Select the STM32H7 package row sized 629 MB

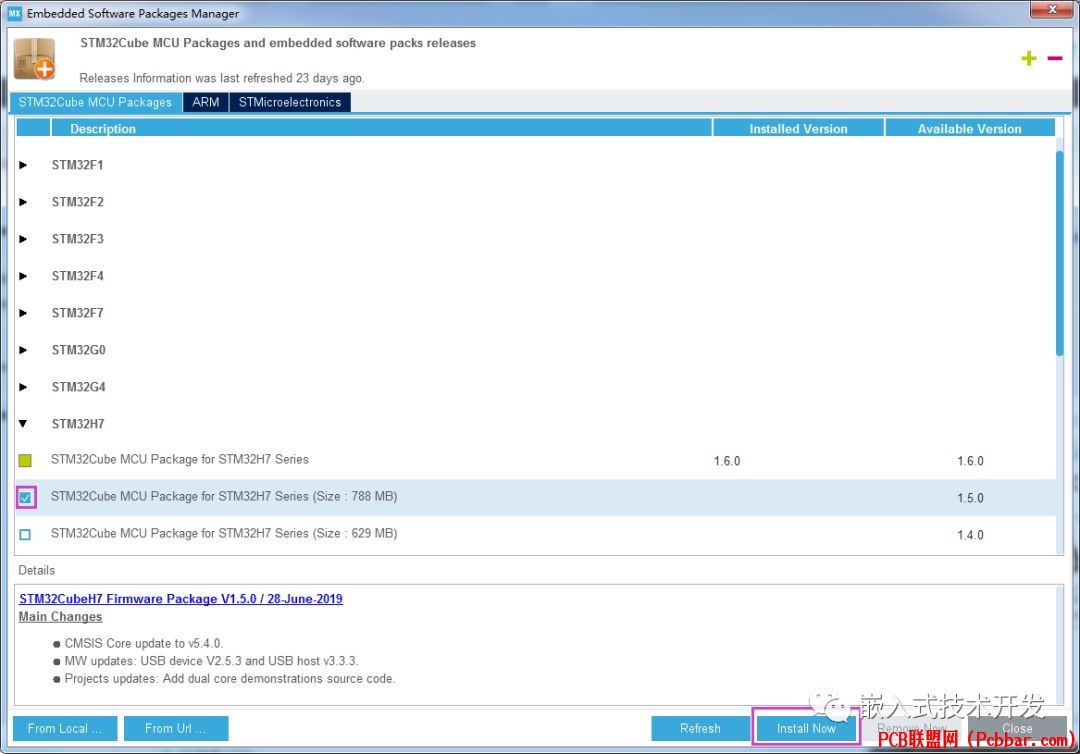coord(535,534)
